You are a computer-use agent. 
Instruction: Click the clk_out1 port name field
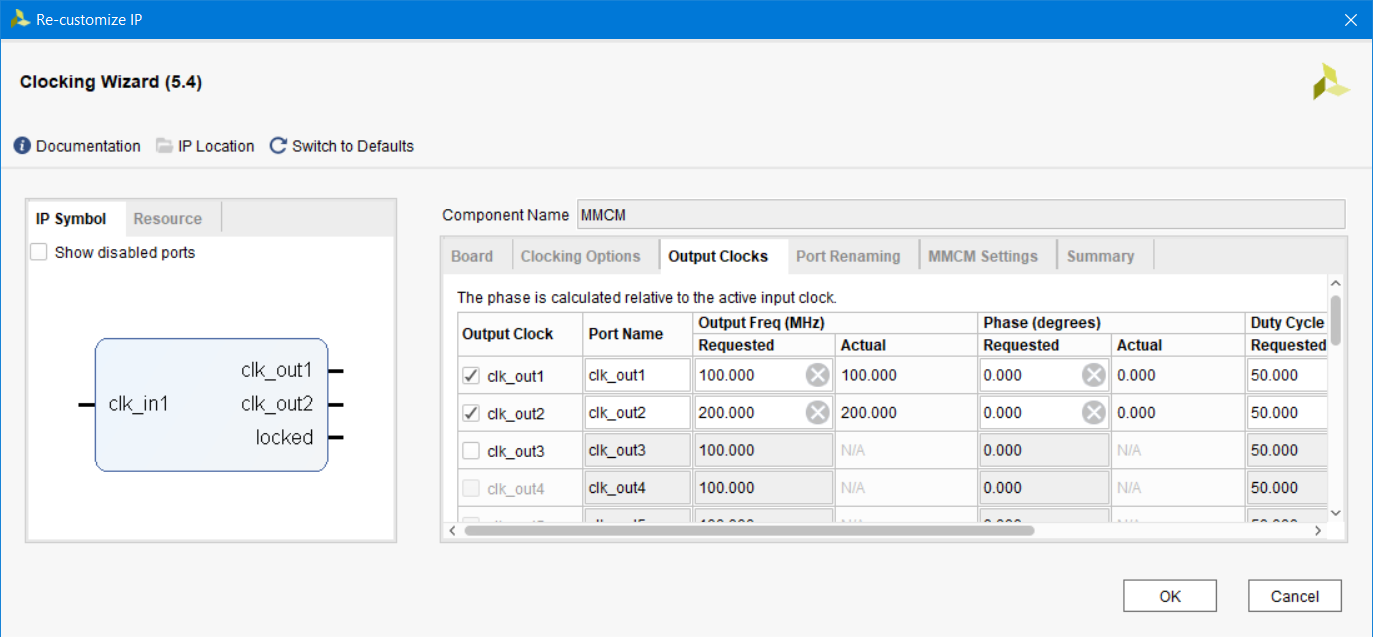click(637, 376)
